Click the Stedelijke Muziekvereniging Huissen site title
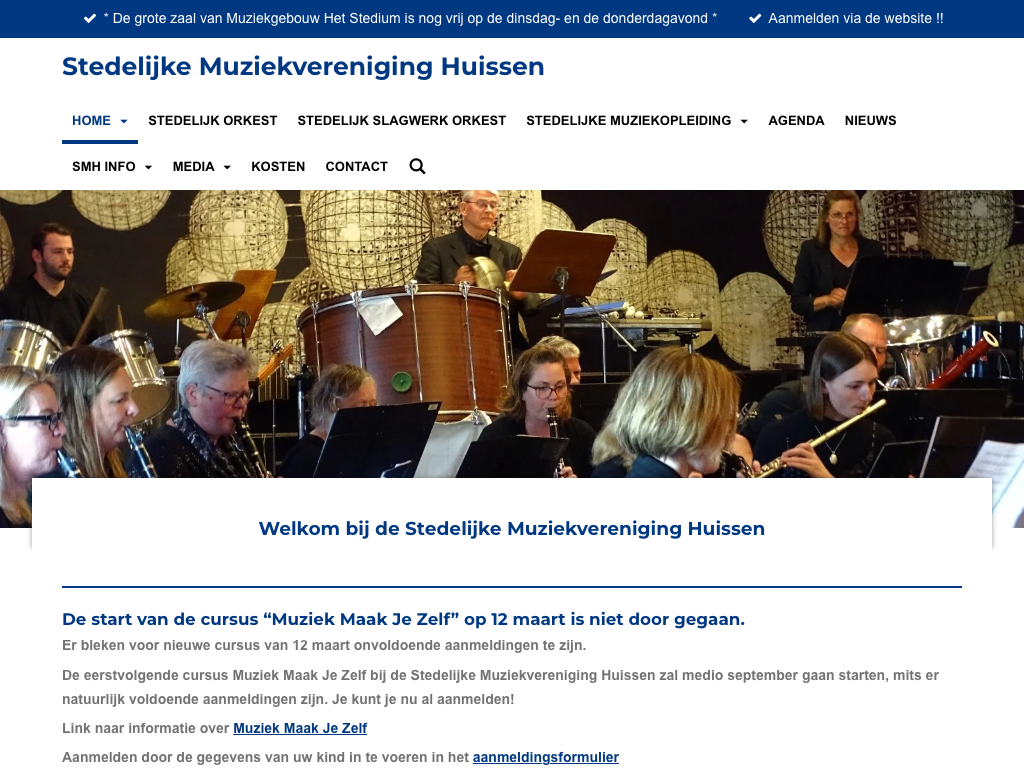The height and width of the screenshot is (768, 1024). (x=303, y=67)
